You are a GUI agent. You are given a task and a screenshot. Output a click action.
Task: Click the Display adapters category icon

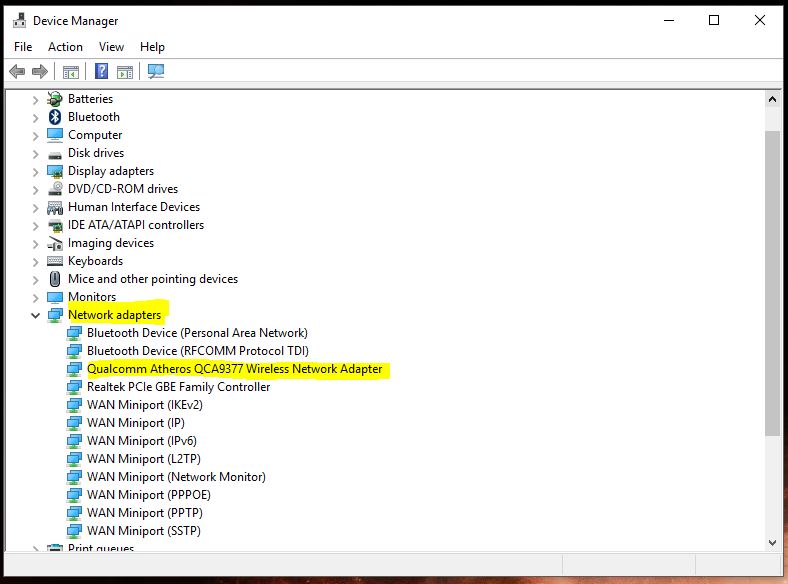pyautogui.click(x=55, y=171)
